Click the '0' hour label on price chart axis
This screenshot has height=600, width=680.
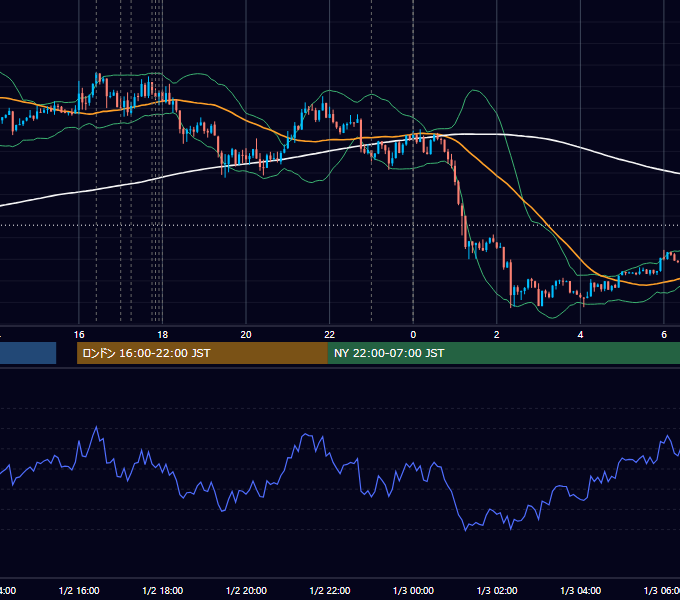coord(413,335)
